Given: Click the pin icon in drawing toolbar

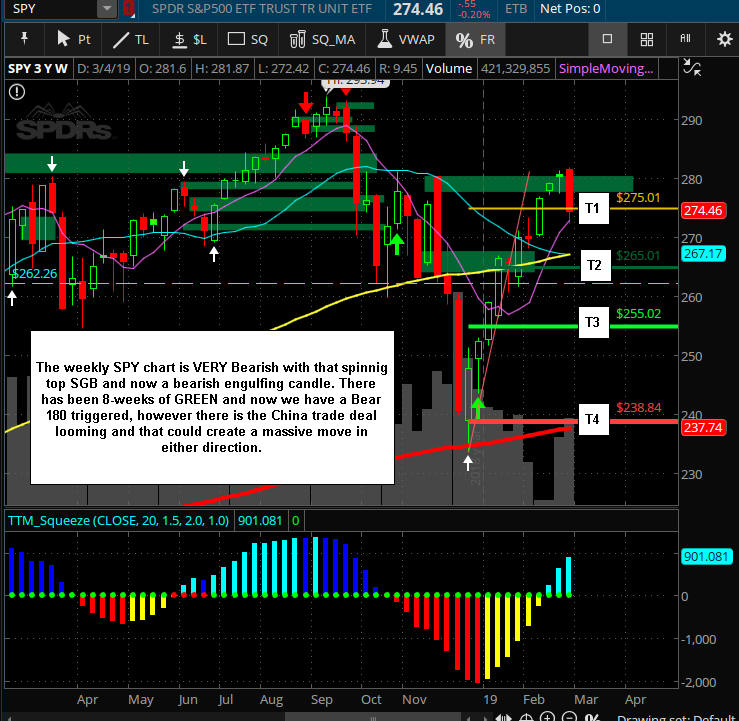Looking at the screenshot, I should click(x=25, y=39).
